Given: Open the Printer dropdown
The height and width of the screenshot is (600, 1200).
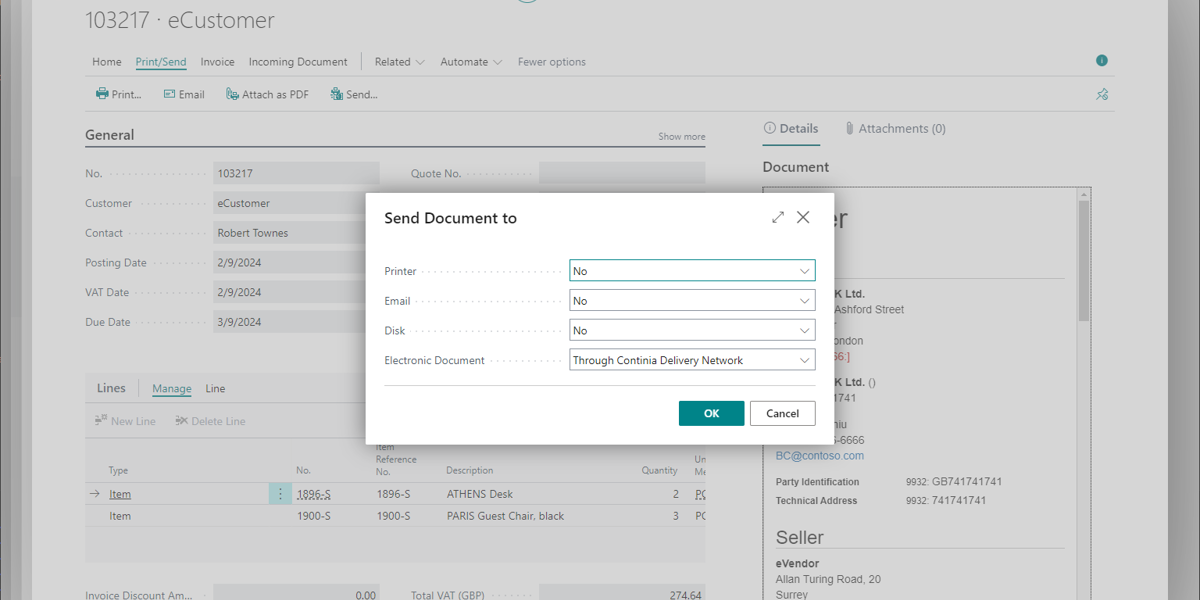Looking at the screenshot, I should 804,271.
